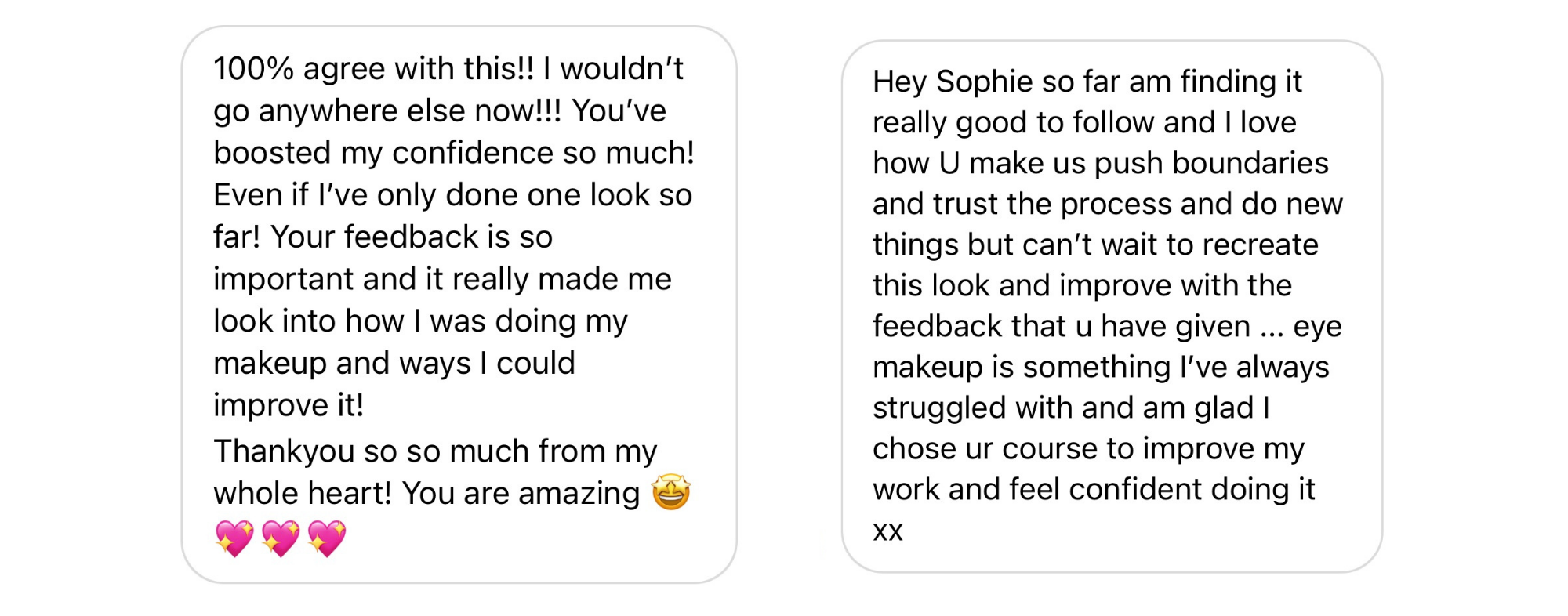The width and height of the screenshot is (1568, 616).
Task: Click the middle sparkling heart emoji
Action: [281, 538]
